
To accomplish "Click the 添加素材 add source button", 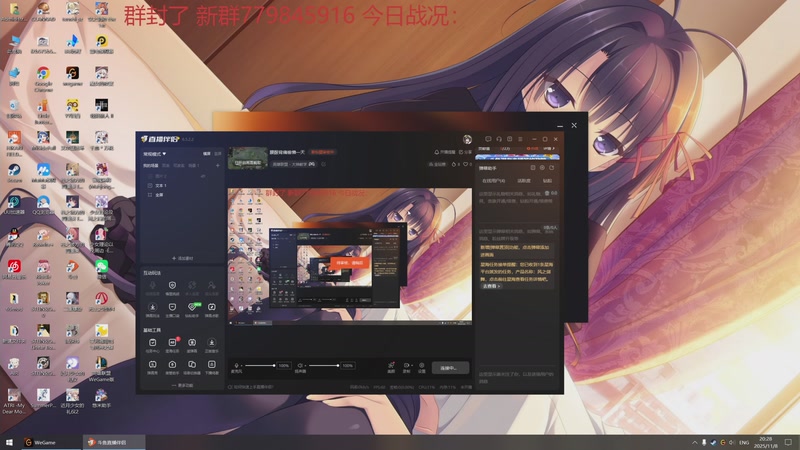I will [182, 258].
